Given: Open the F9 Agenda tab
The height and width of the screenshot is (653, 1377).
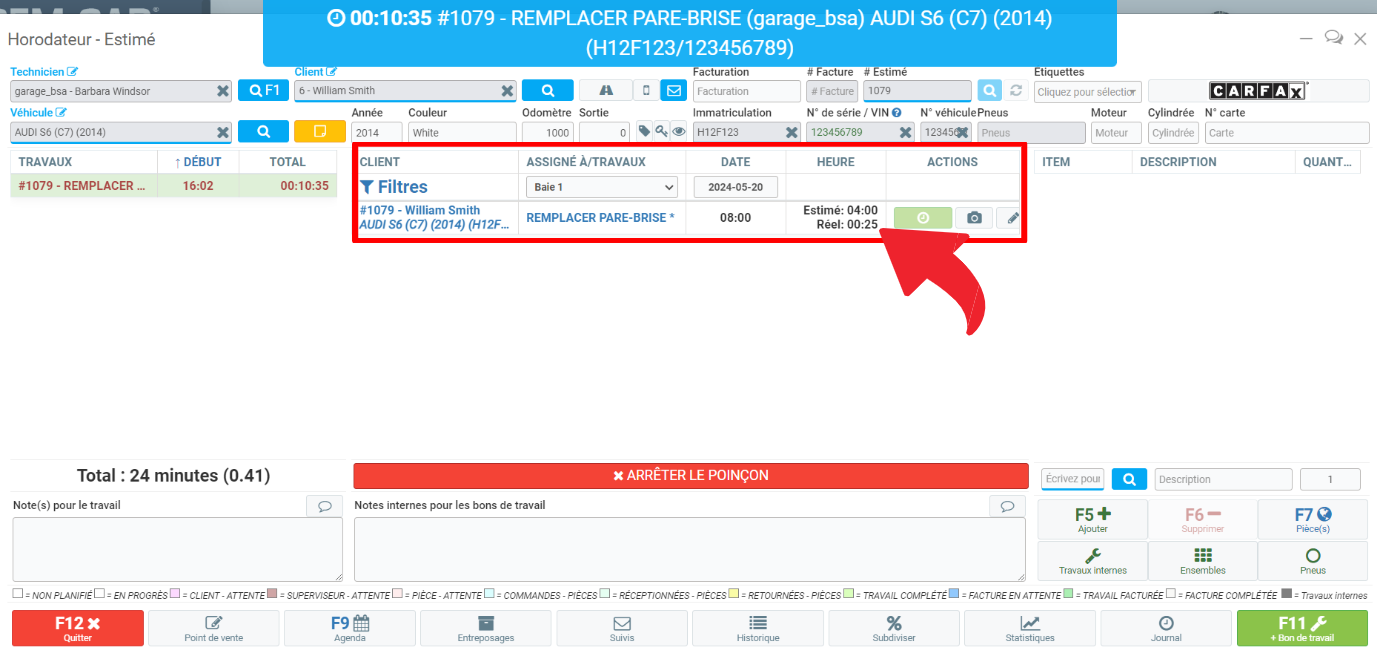Looking at the screenshot, I should [349, 628].
